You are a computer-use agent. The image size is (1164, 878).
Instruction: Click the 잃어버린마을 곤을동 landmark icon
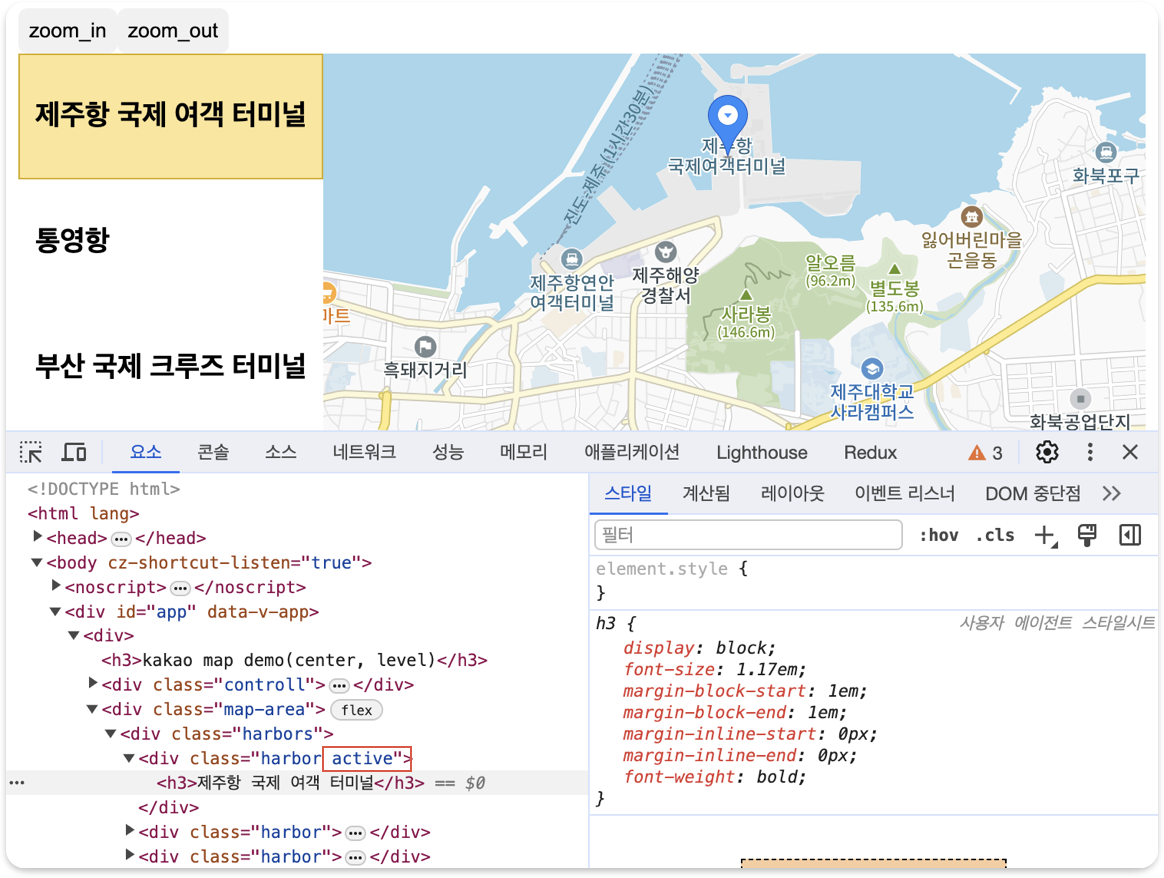972,217
